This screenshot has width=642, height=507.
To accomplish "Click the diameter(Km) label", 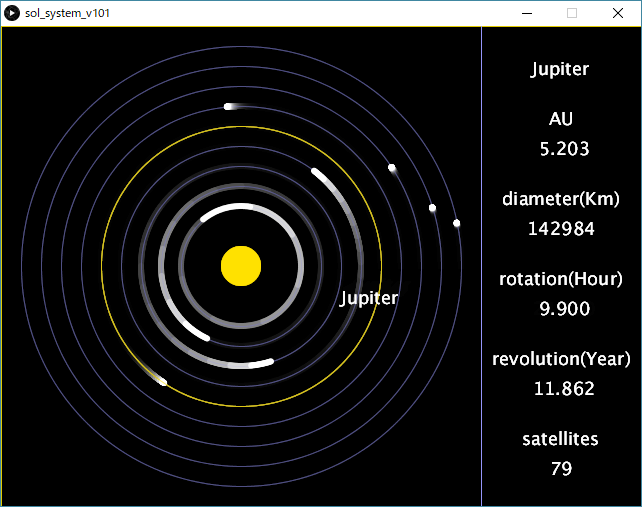I will click(561, 199).
